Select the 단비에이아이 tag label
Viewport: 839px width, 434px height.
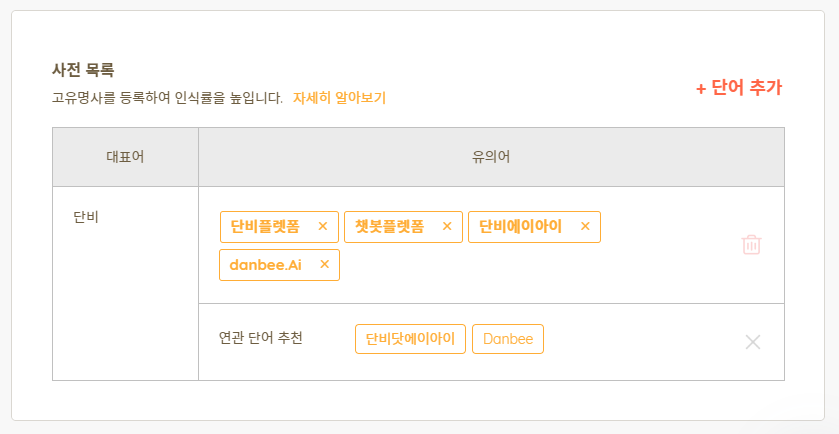click(x=520, y=226)
